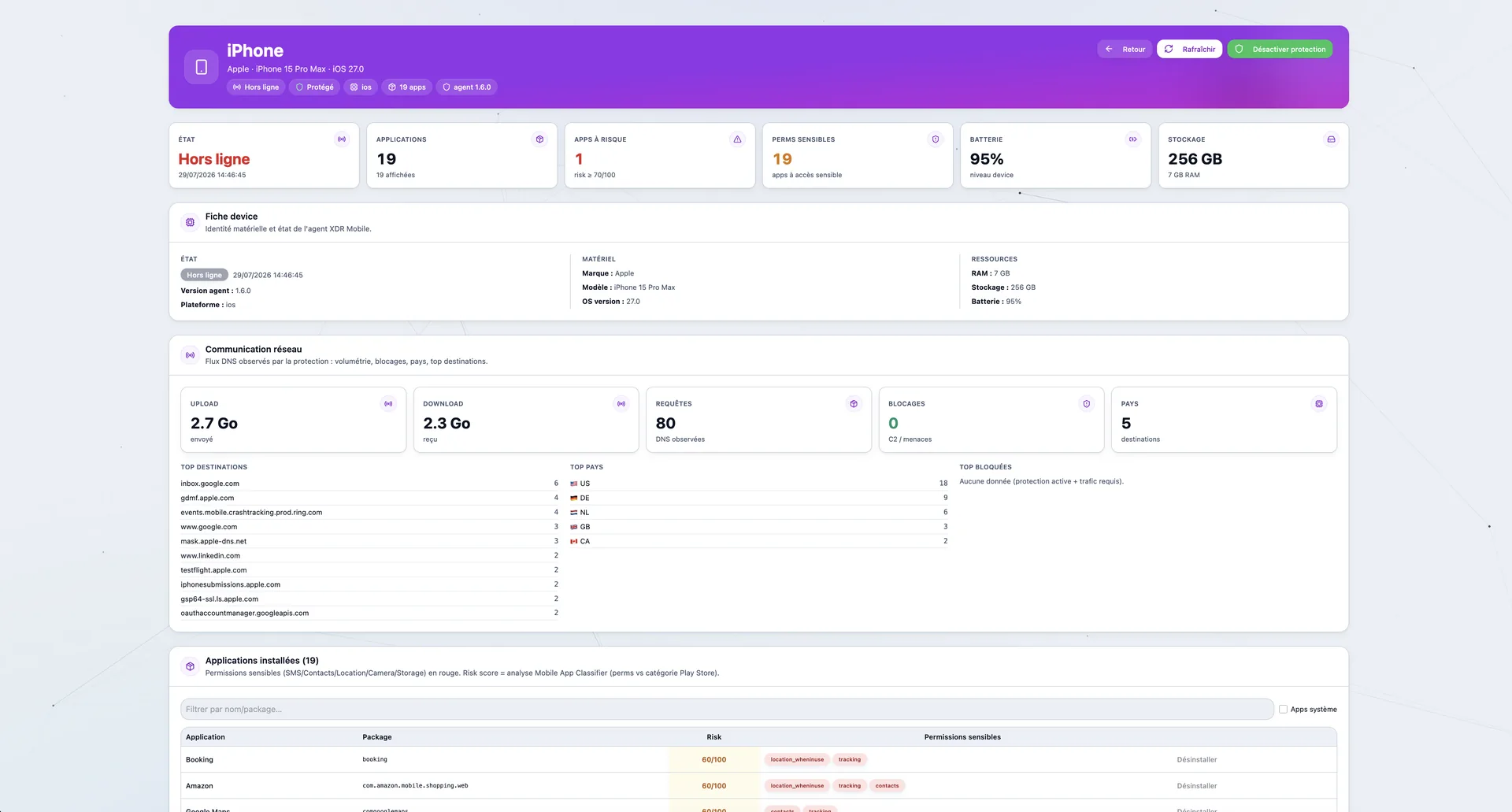Click the chip icon beside Fiche device
This screenshot has height=812, width=1512.
tap(190, 222)
